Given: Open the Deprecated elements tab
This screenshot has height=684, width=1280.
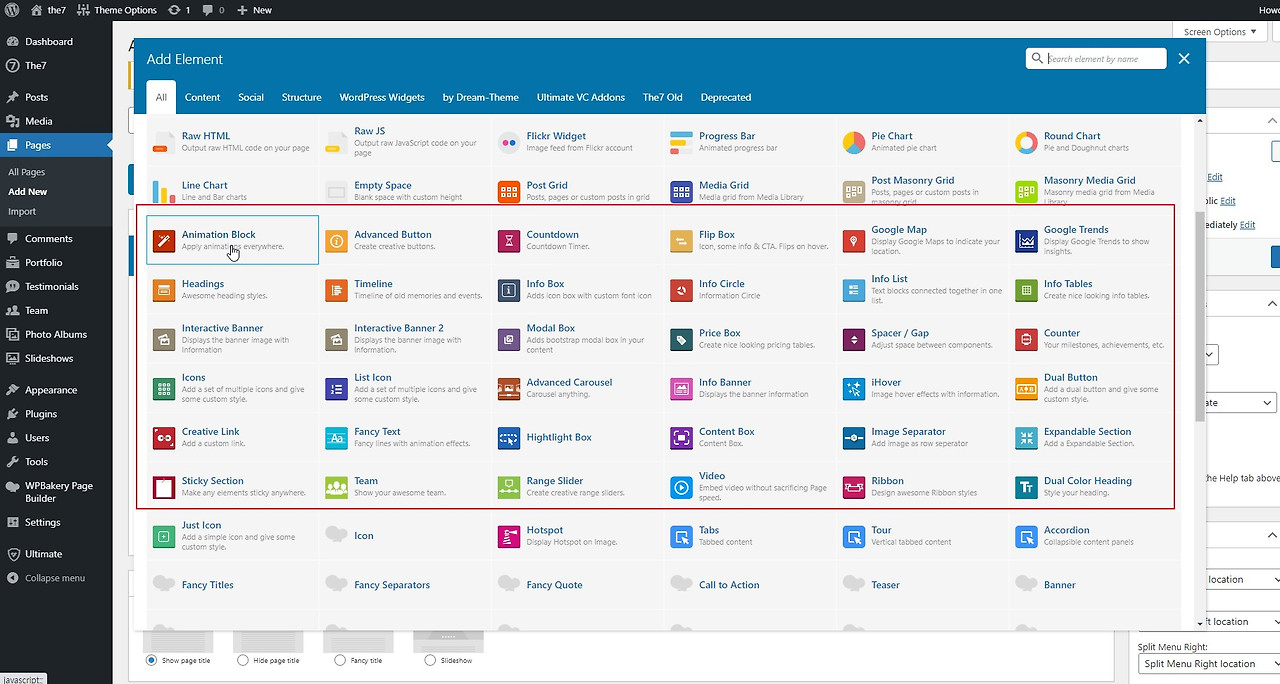Looking at the screenshot, I should 726,97.
